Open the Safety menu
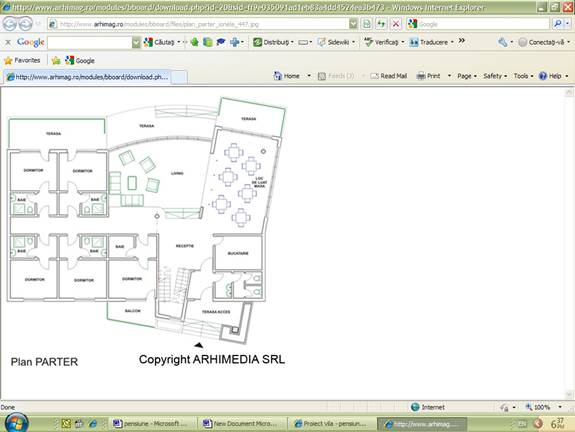Screen dimensions: 575x432 tap(495, 76)
